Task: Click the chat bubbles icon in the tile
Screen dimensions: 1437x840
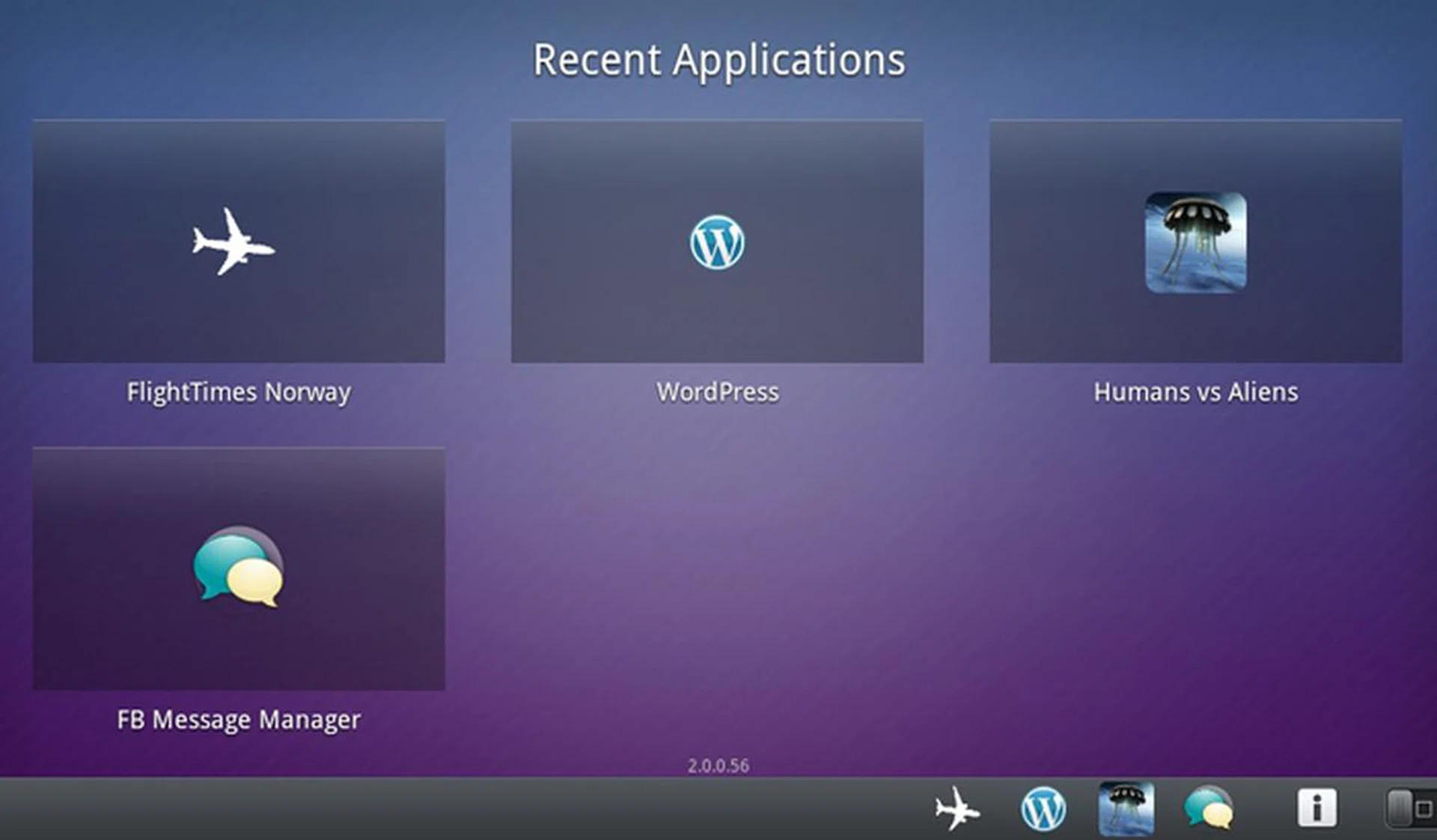Action: 239,567
